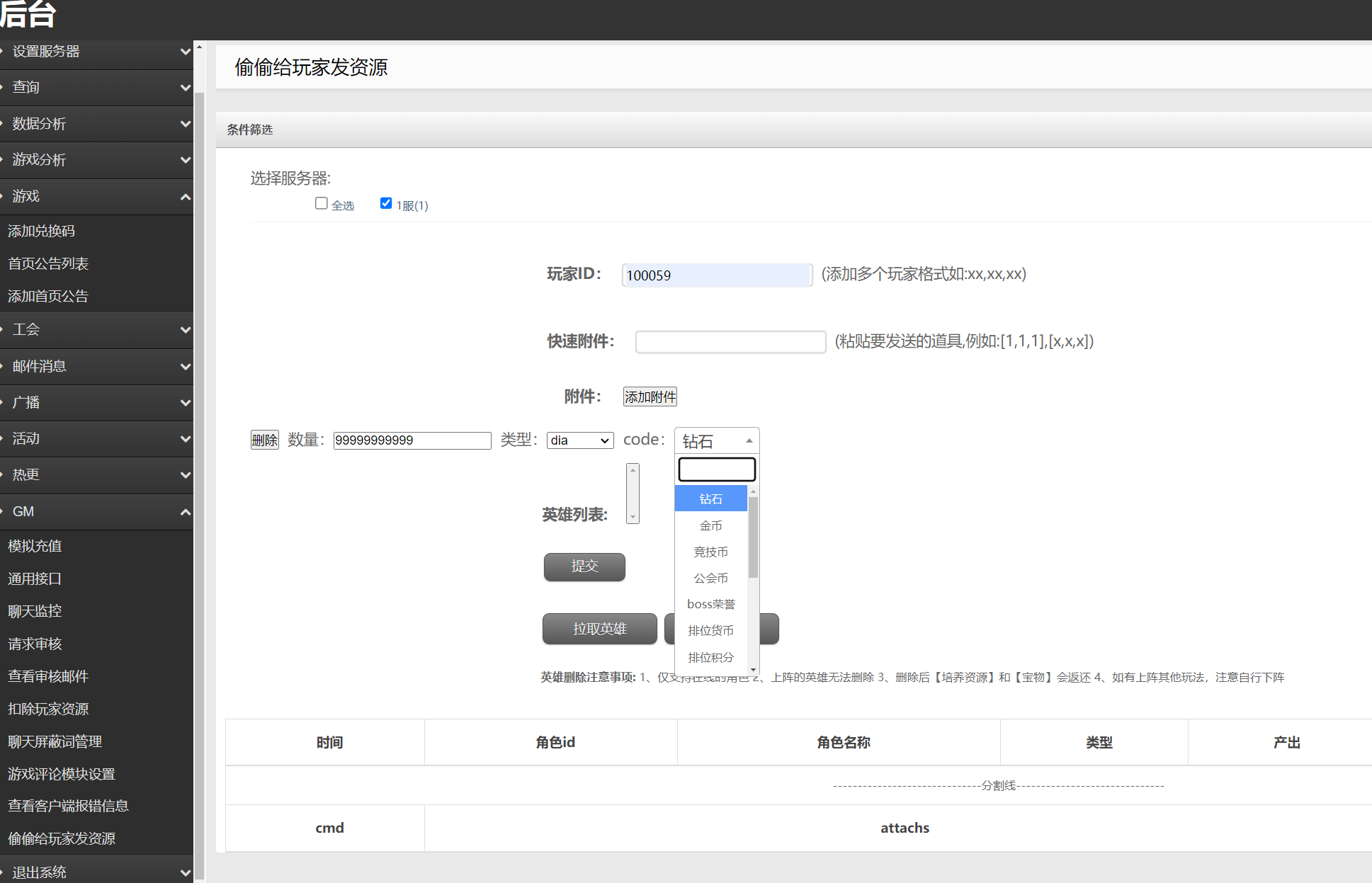Image resolution: width=1372 pixels, height=883 pixels.
Task: Expand the 邮件消息 menu chevron
Action: click(185, 367)
